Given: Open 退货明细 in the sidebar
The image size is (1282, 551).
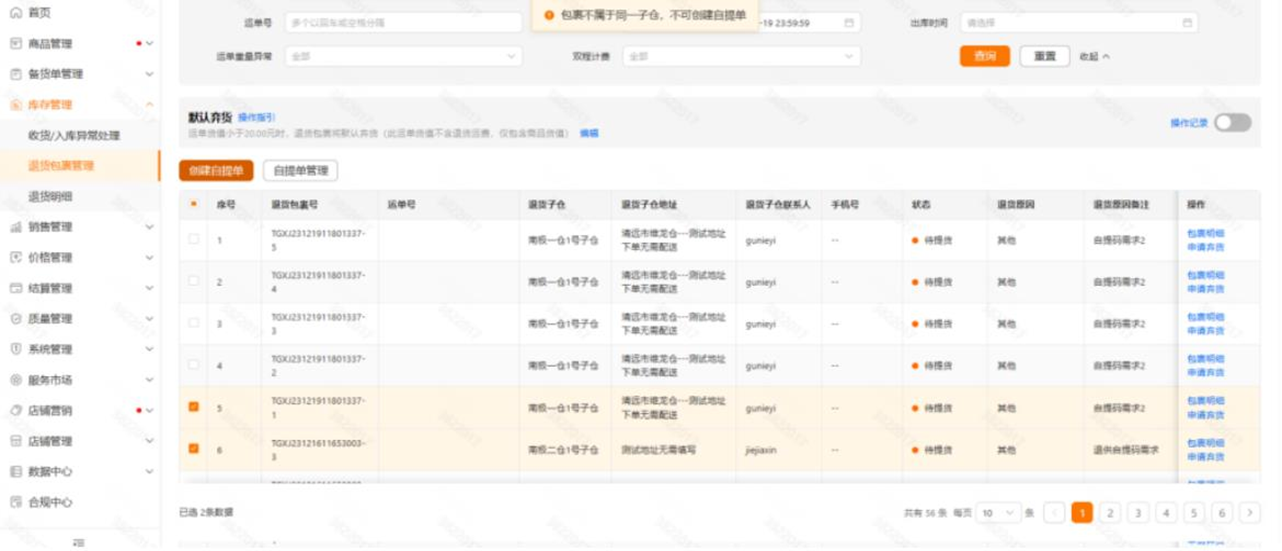Looking at the screenshot, I should pyautogui.click(x=50, y=196).
